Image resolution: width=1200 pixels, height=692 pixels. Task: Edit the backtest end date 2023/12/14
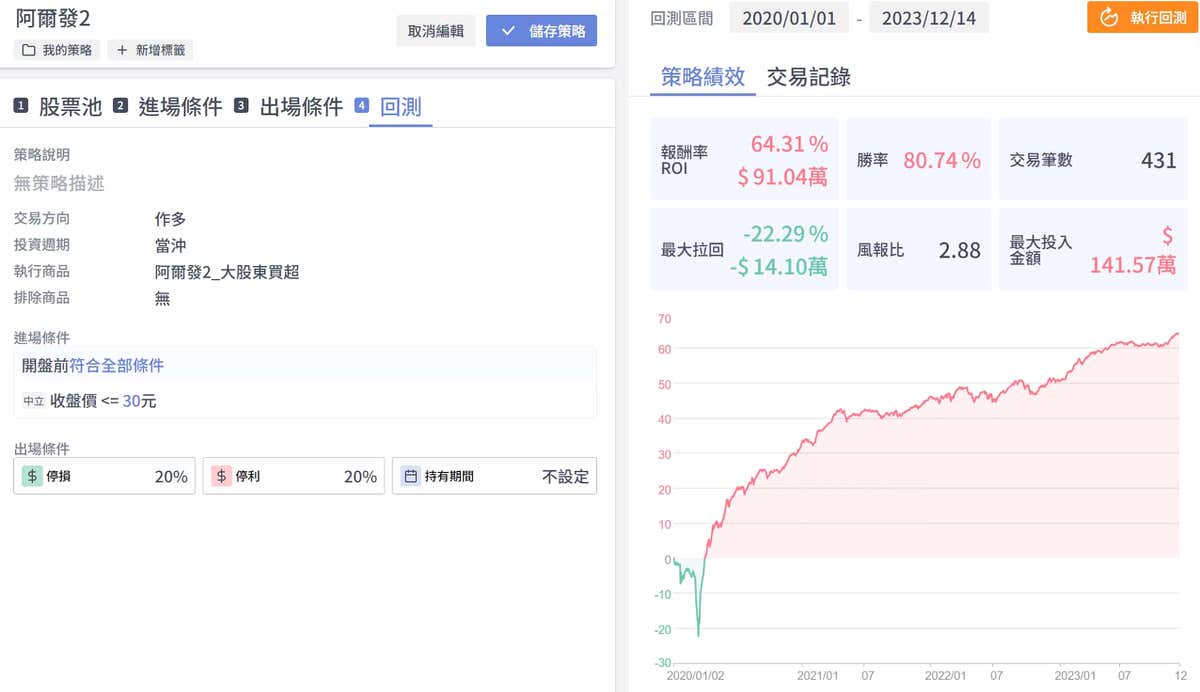929,17
